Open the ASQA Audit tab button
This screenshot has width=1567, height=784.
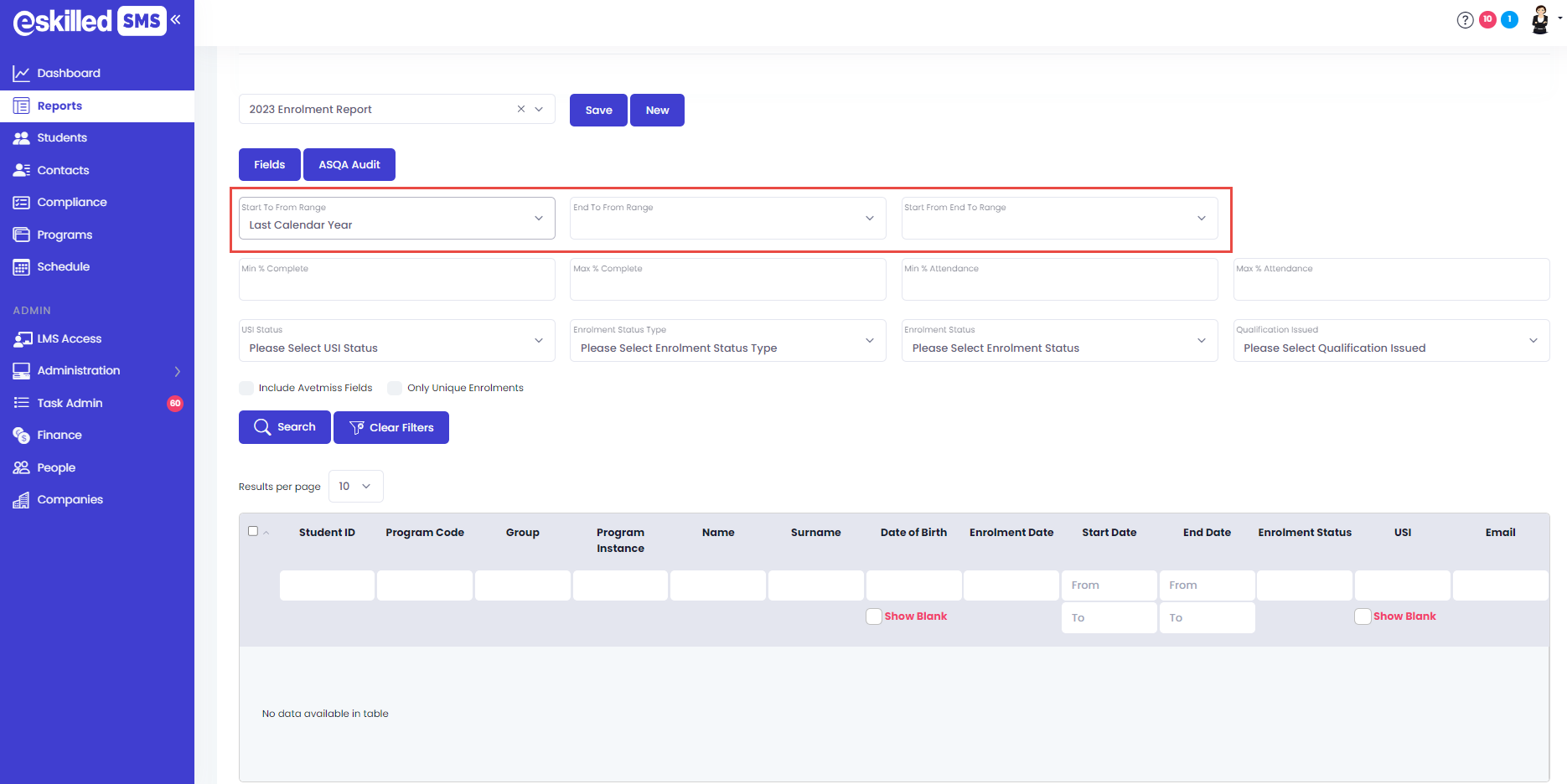[x=349, y=165]
